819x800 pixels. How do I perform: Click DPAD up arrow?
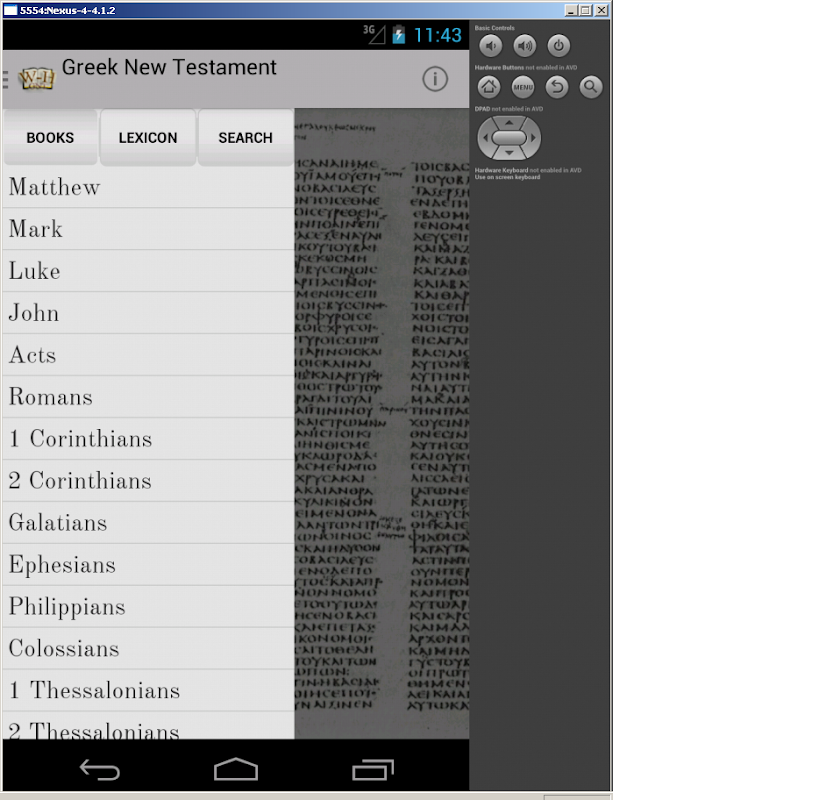click(x=509, y=122)
